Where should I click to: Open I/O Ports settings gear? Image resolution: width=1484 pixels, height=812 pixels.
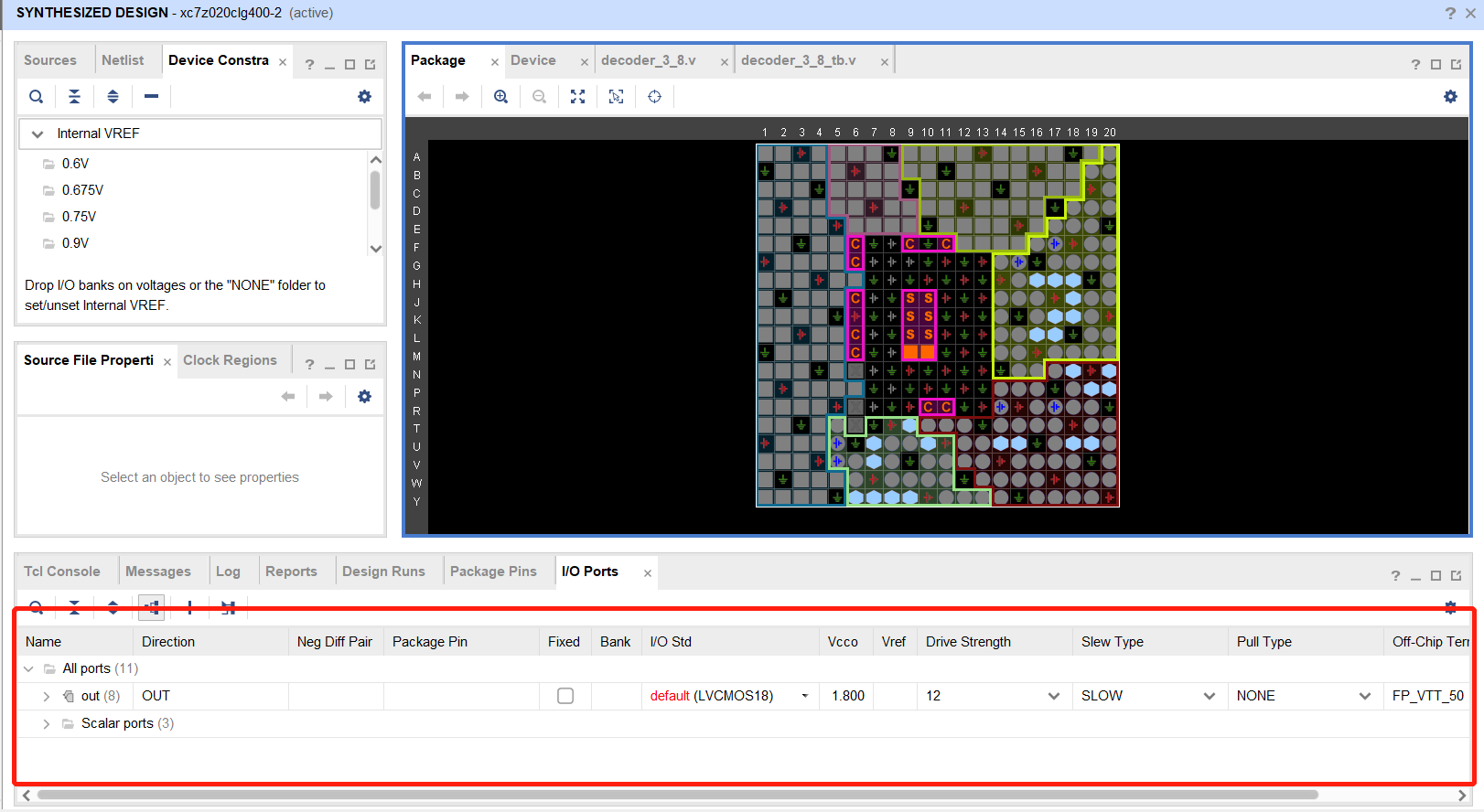[1450, 607]
